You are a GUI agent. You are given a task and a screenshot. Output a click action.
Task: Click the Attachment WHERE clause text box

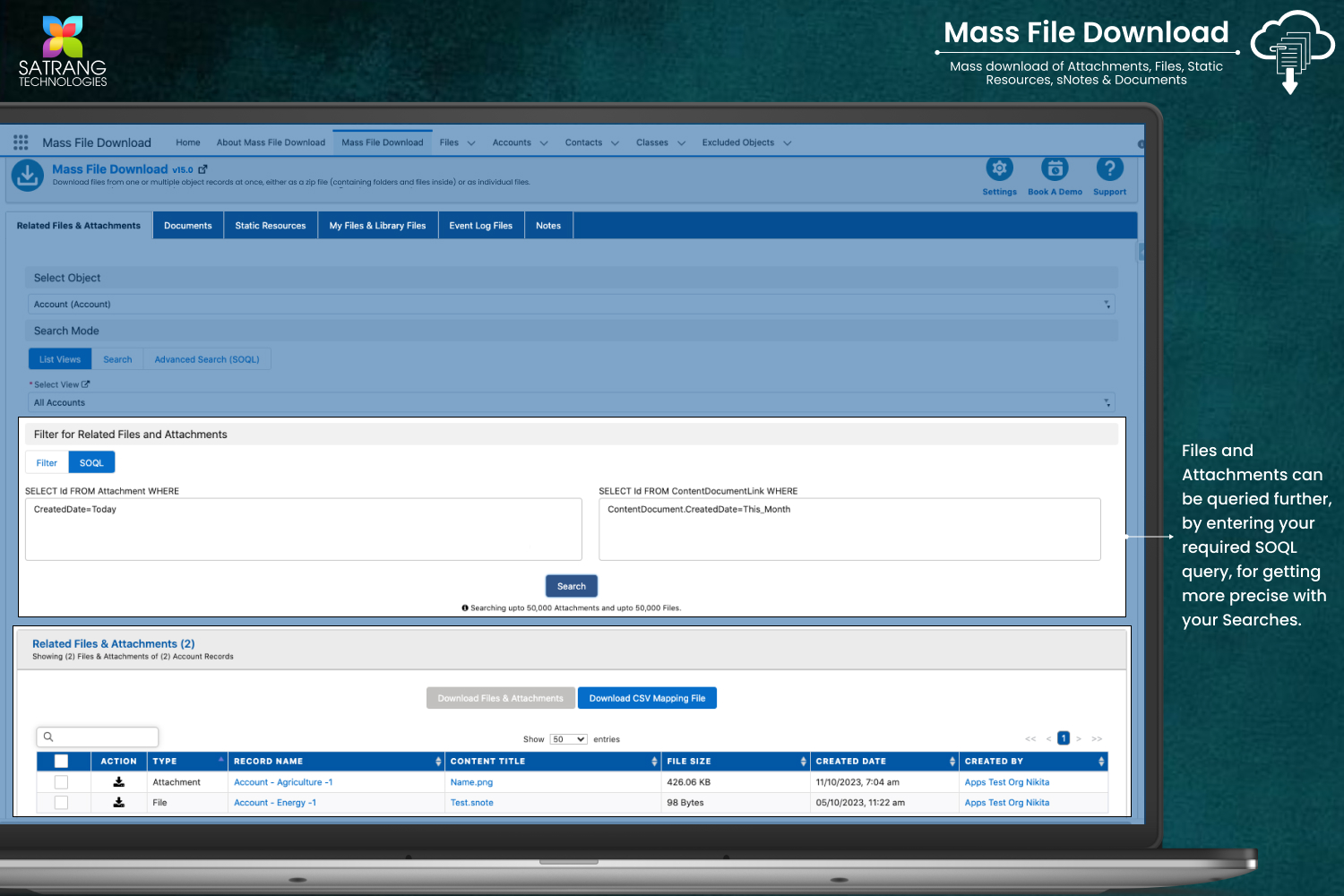303,530
